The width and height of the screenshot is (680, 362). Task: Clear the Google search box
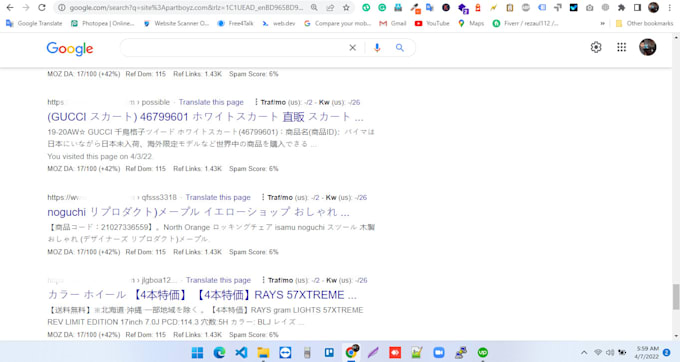(353, 48)
